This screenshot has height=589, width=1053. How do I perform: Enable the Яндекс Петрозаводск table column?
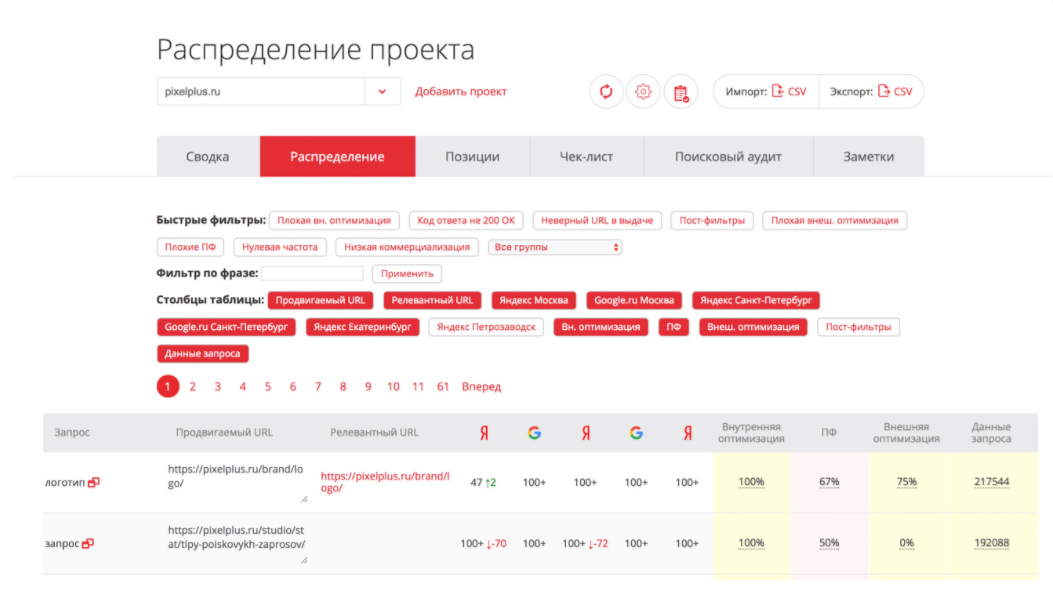486,326
